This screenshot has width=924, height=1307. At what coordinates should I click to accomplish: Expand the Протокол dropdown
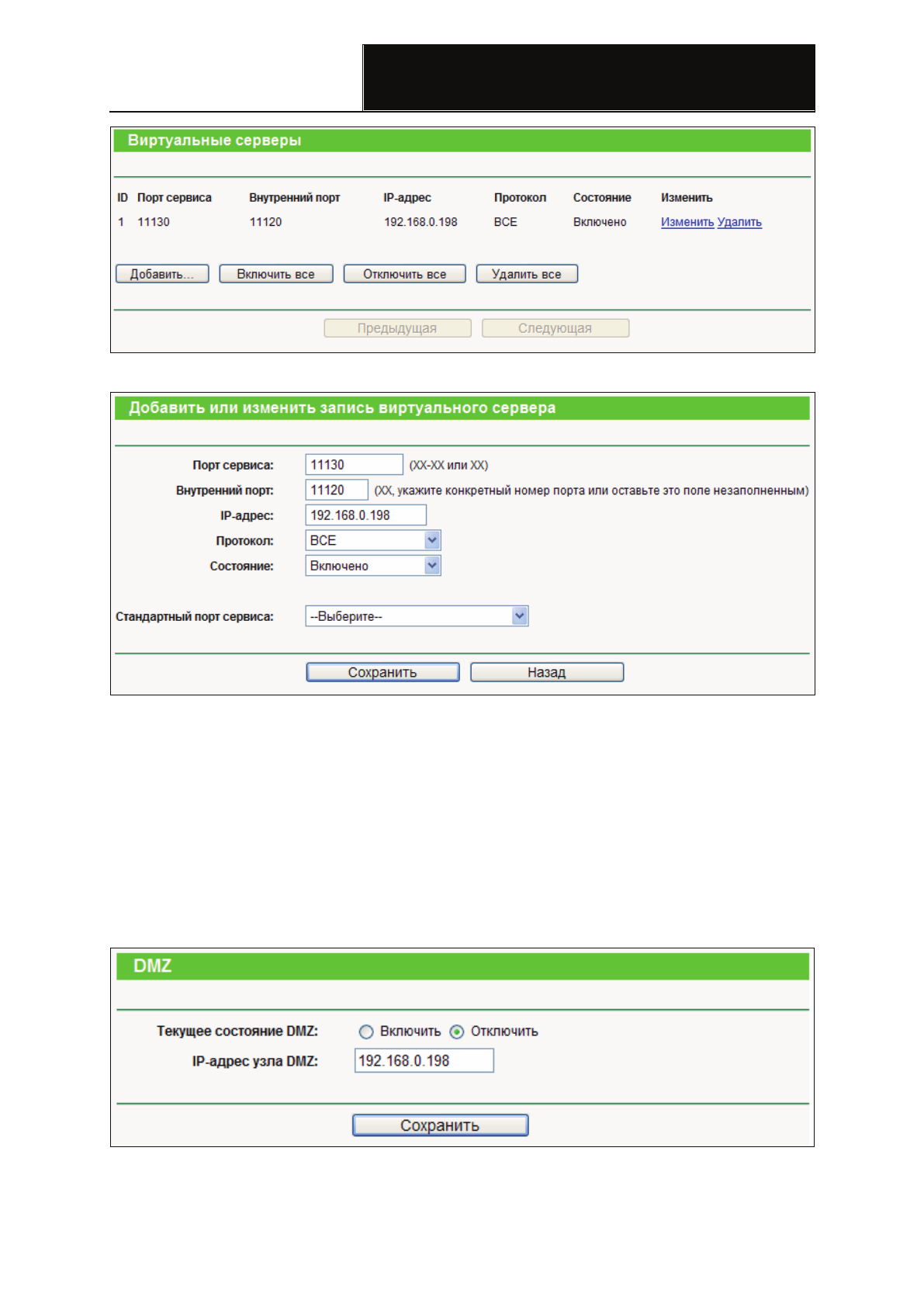coord(373,541)
